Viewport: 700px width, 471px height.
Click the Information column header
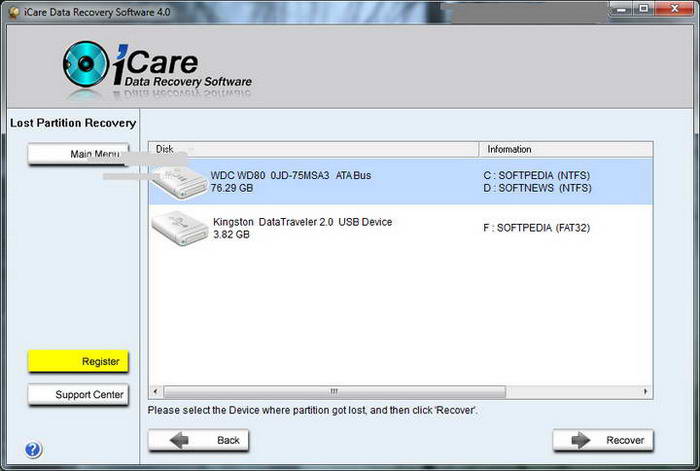point(566,149)
